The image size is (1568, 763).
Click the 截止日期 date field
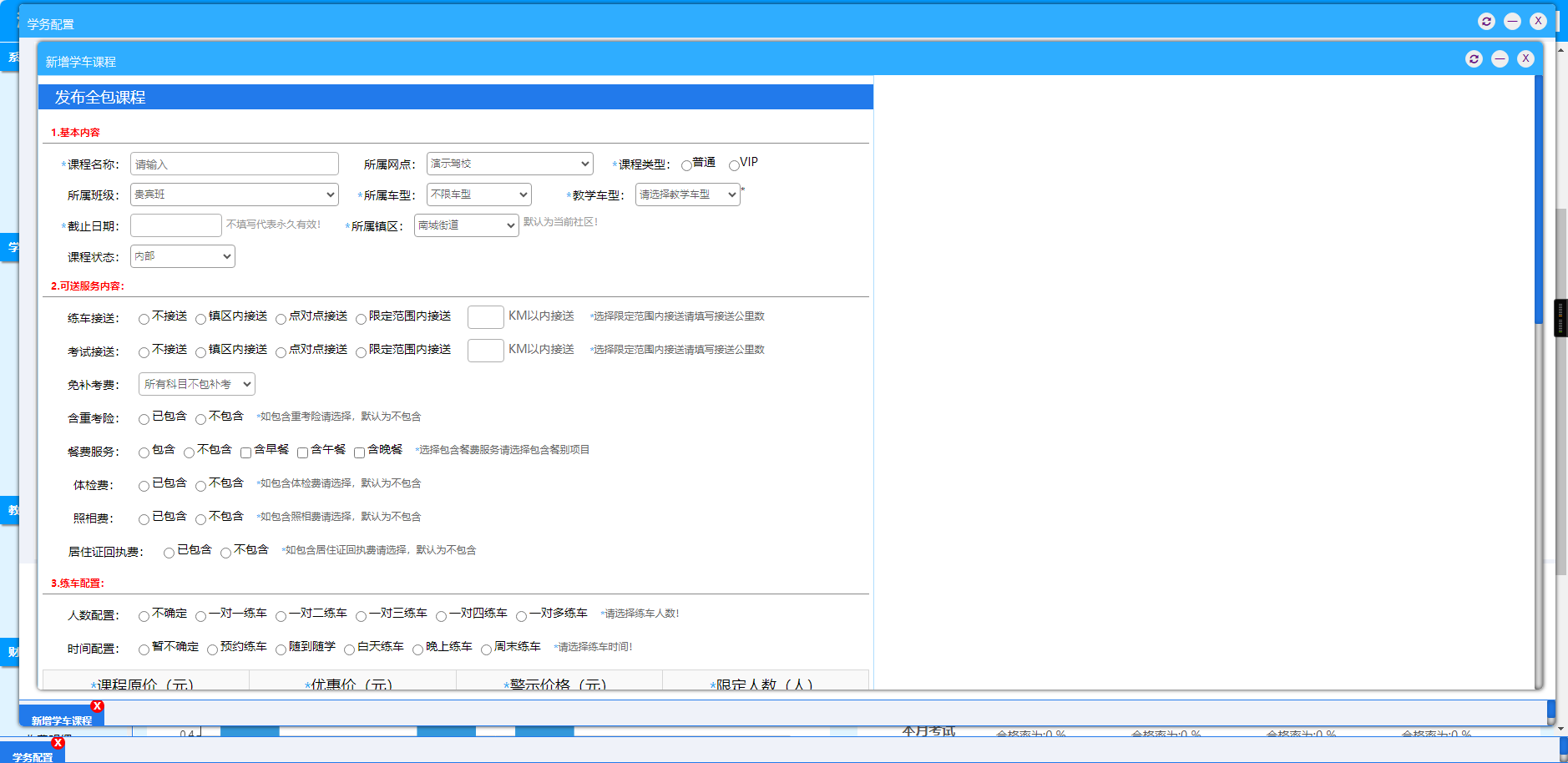click(x=175, y=225)
